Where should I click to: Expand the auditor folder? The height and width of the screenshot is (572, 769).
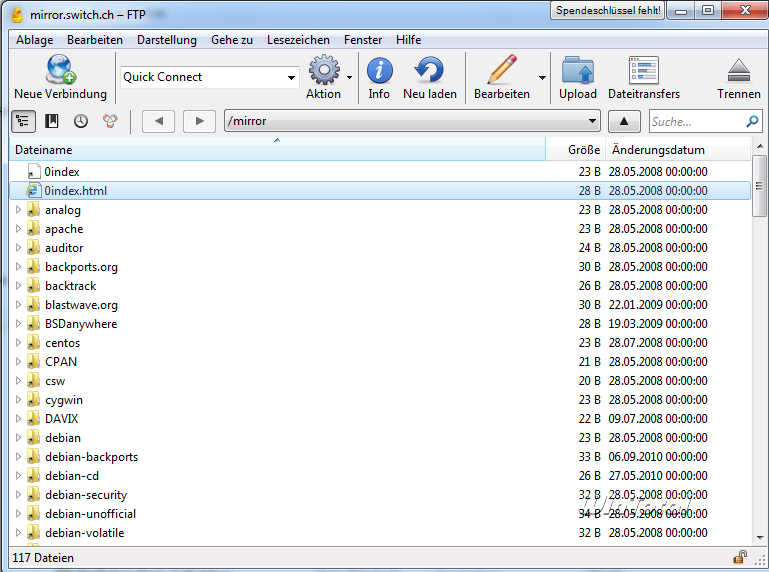[19, 248]
